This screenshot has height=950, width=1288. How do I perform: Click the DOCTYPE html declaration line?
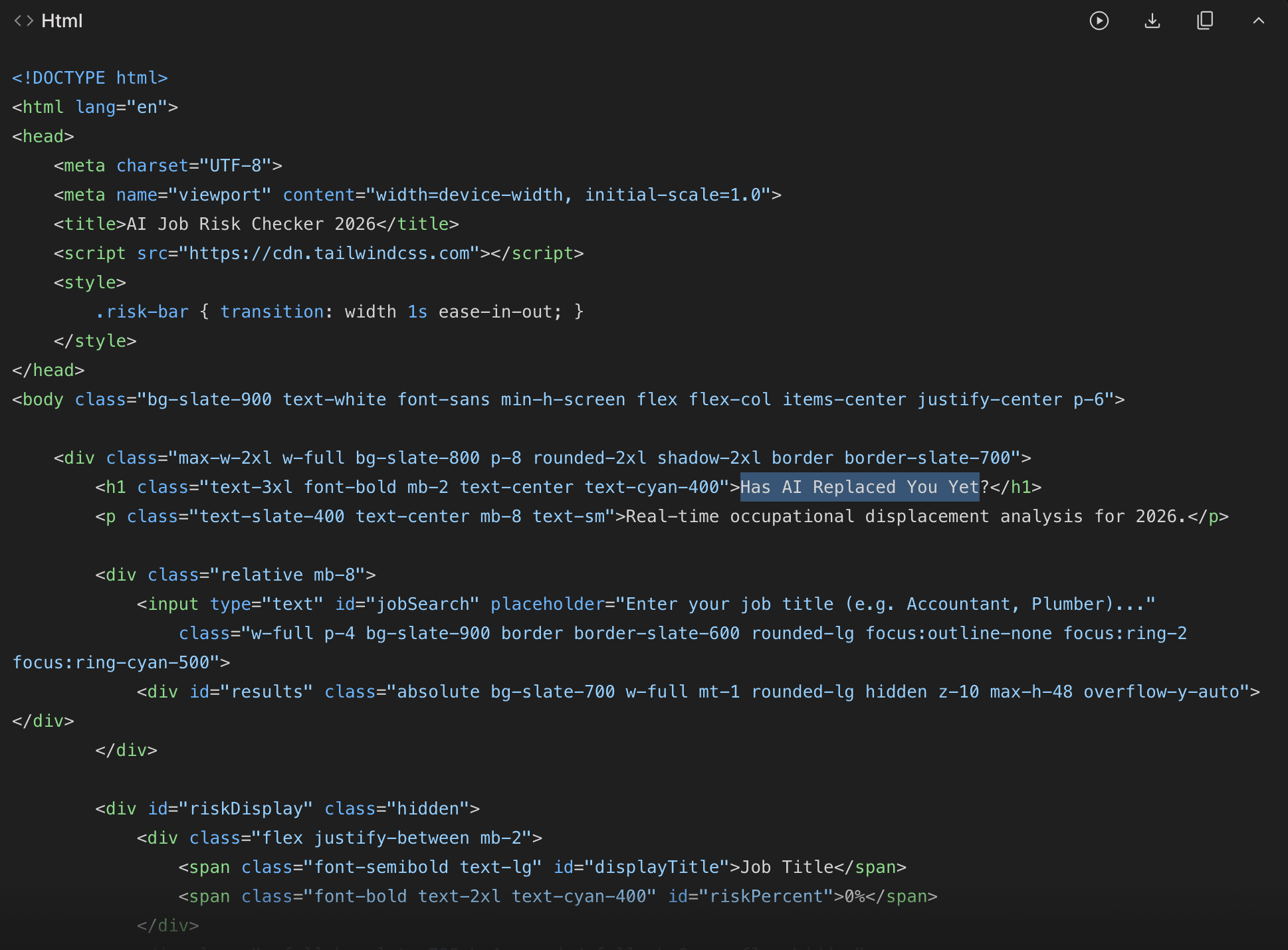click(x=90, y=77)
